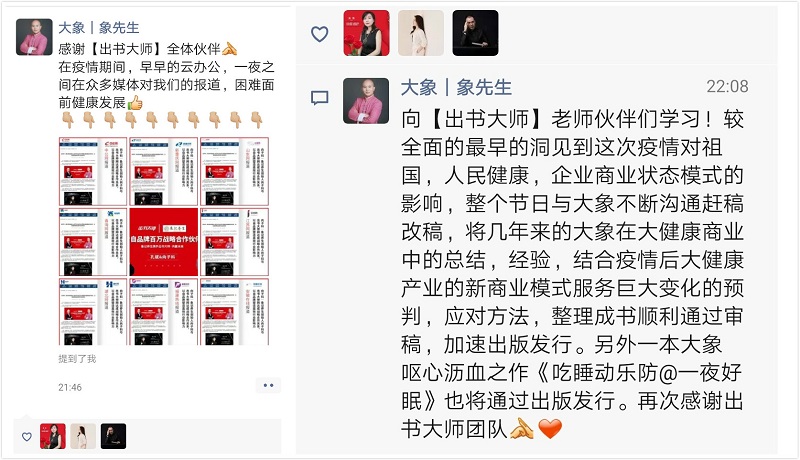Tap the 提到了我 mention label
The width and height of the screenshot is (800, 460).
coord(77,359)
